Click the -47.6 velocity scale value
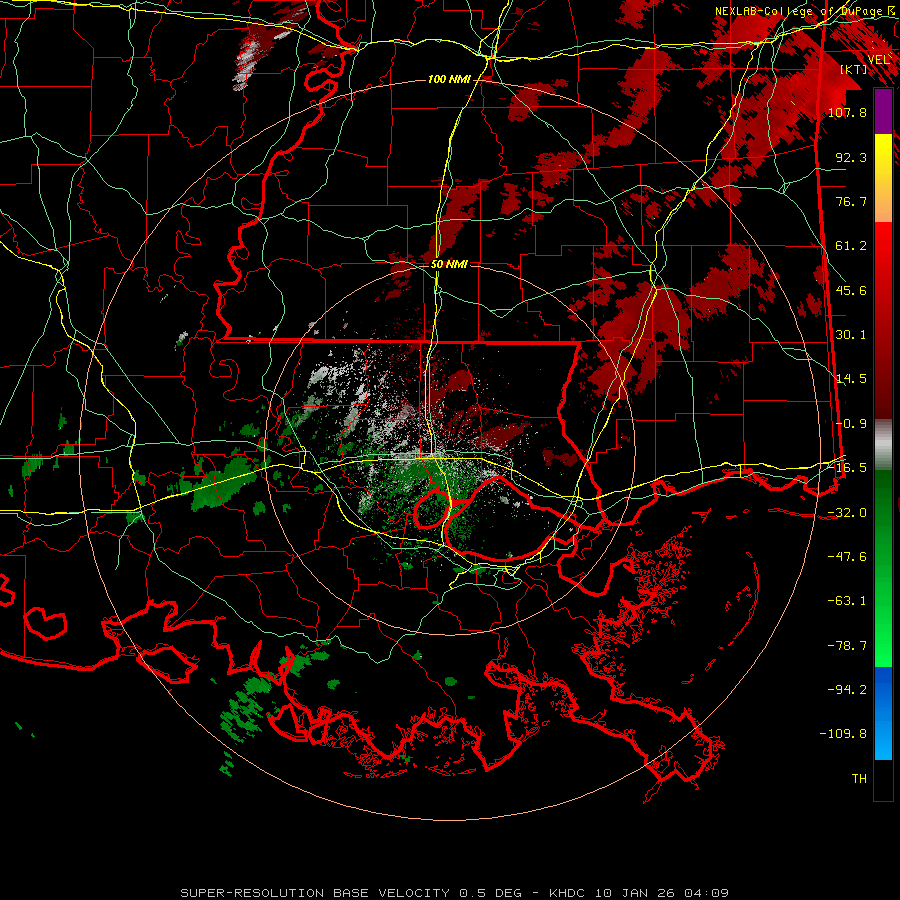The height and width of the screenshot is (900, 900). (847, 557)
